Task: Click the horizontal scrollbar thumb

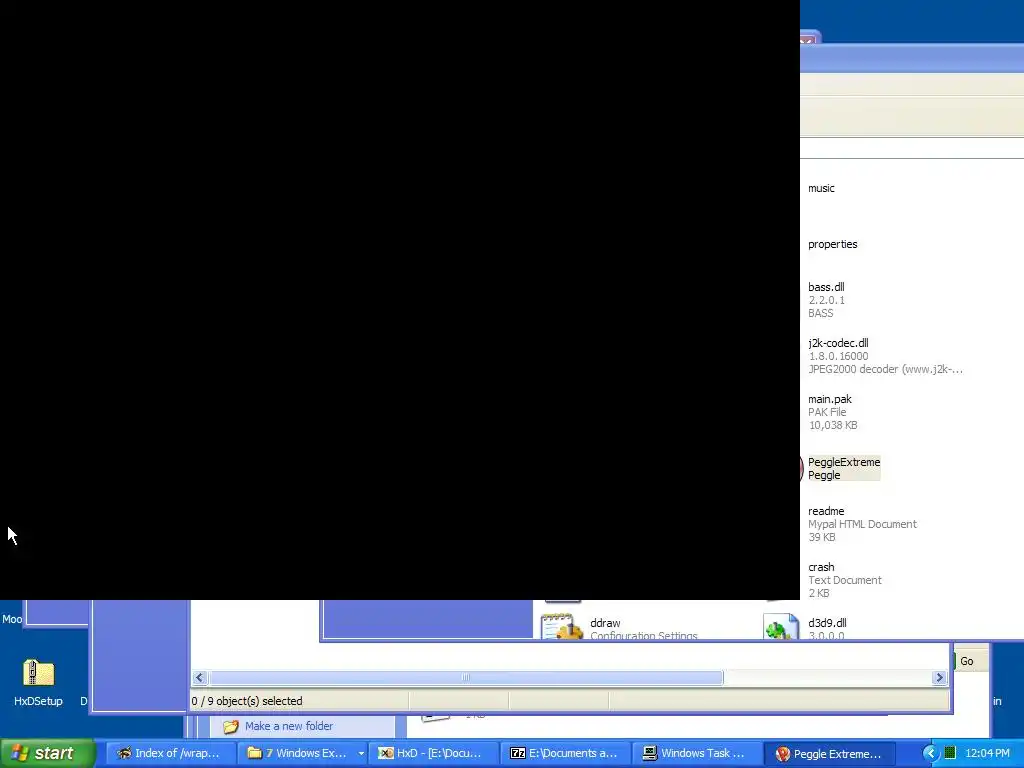Action: [x=466, y=677]
